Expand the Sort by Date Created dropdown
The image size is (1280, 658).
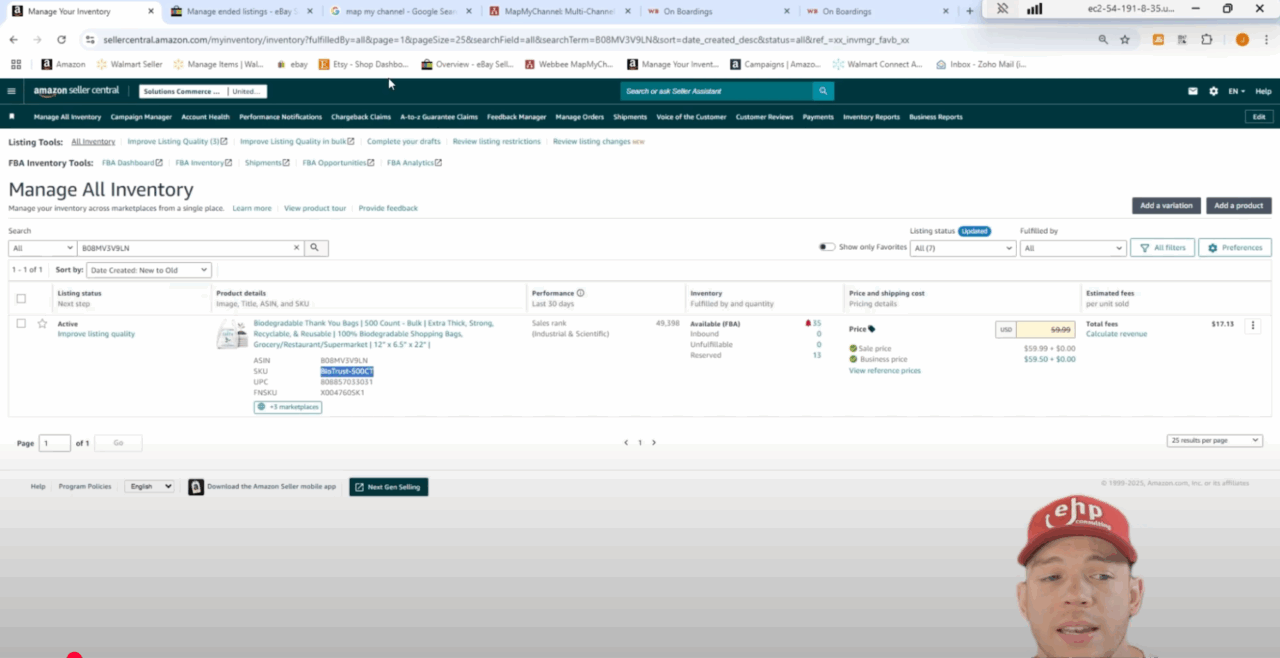click(x=148, y=270)
